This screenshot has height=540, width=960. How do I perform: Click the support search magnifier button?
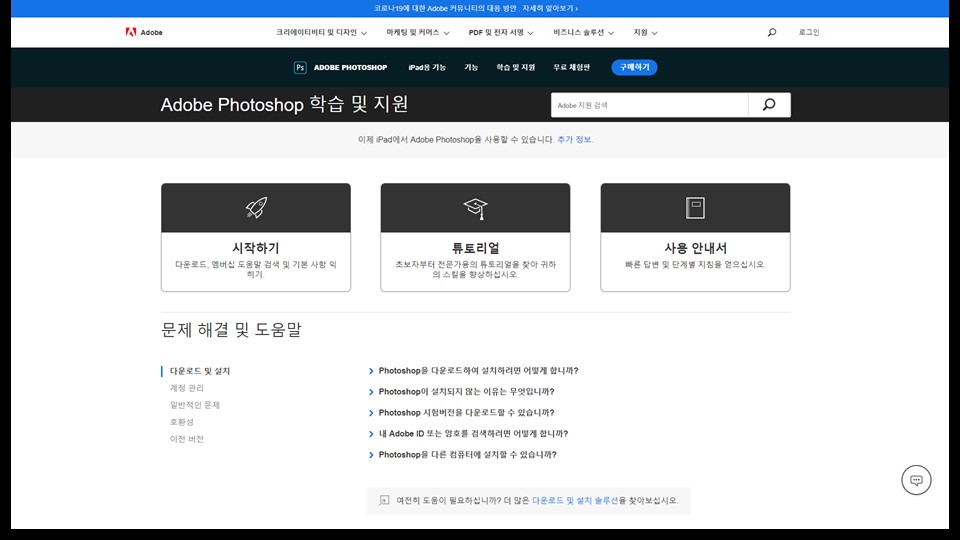pyautogui.click(x=769, y=105)
